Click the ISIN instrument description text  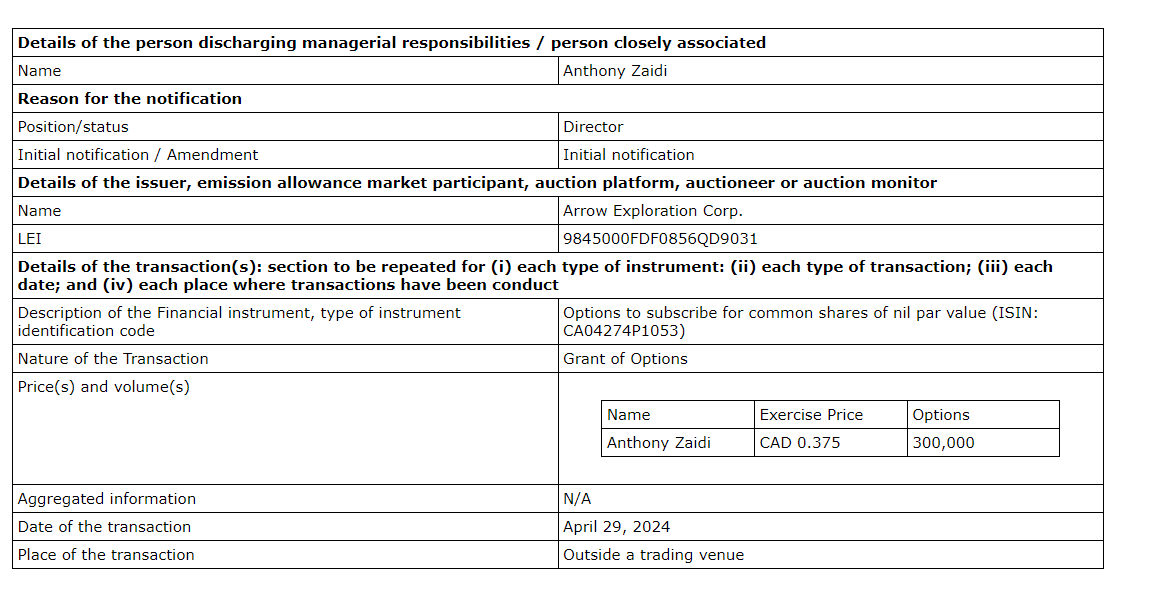(x=800, y=321)
